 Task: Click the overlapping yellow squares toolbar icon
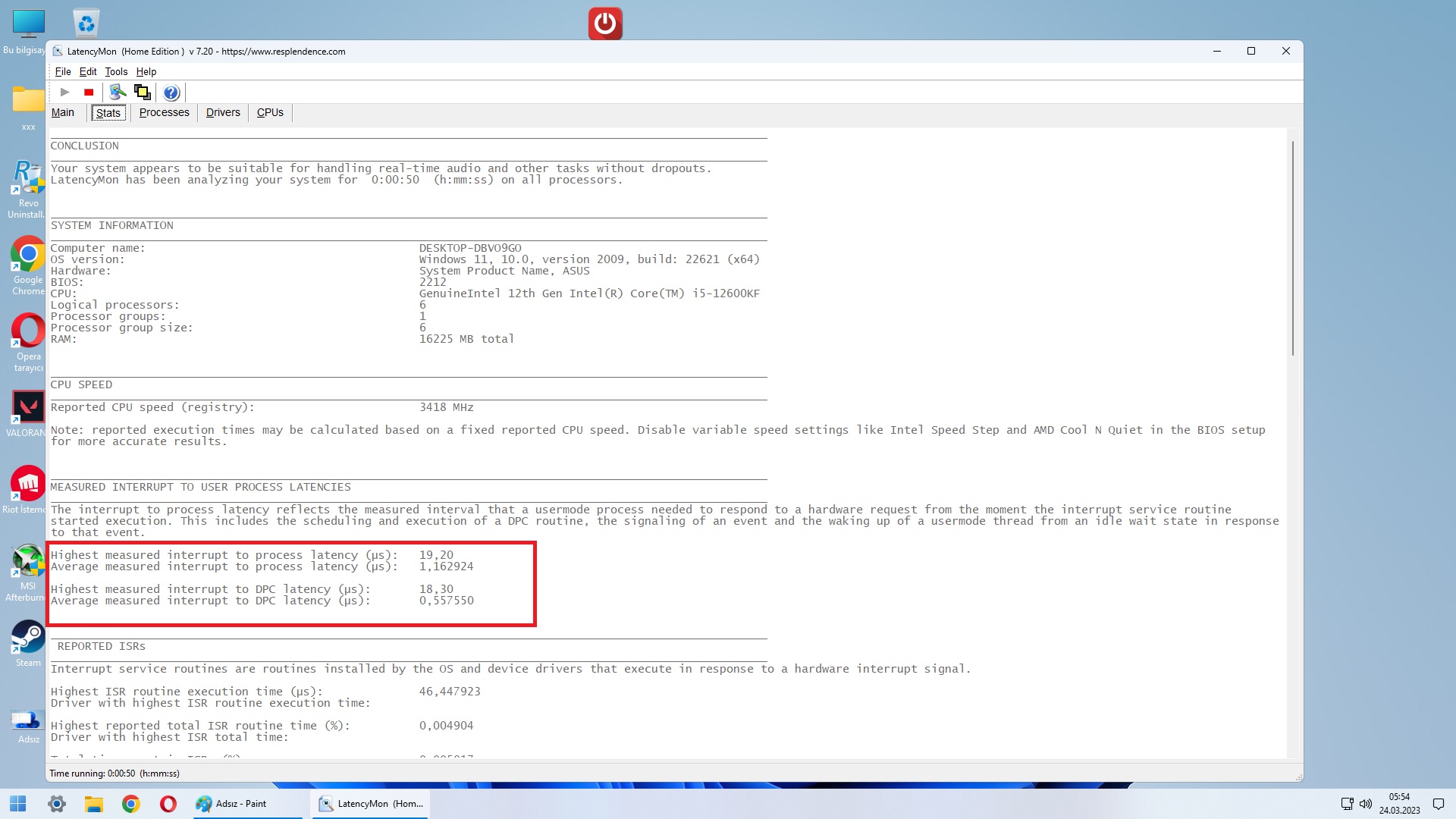coord(142,93)
